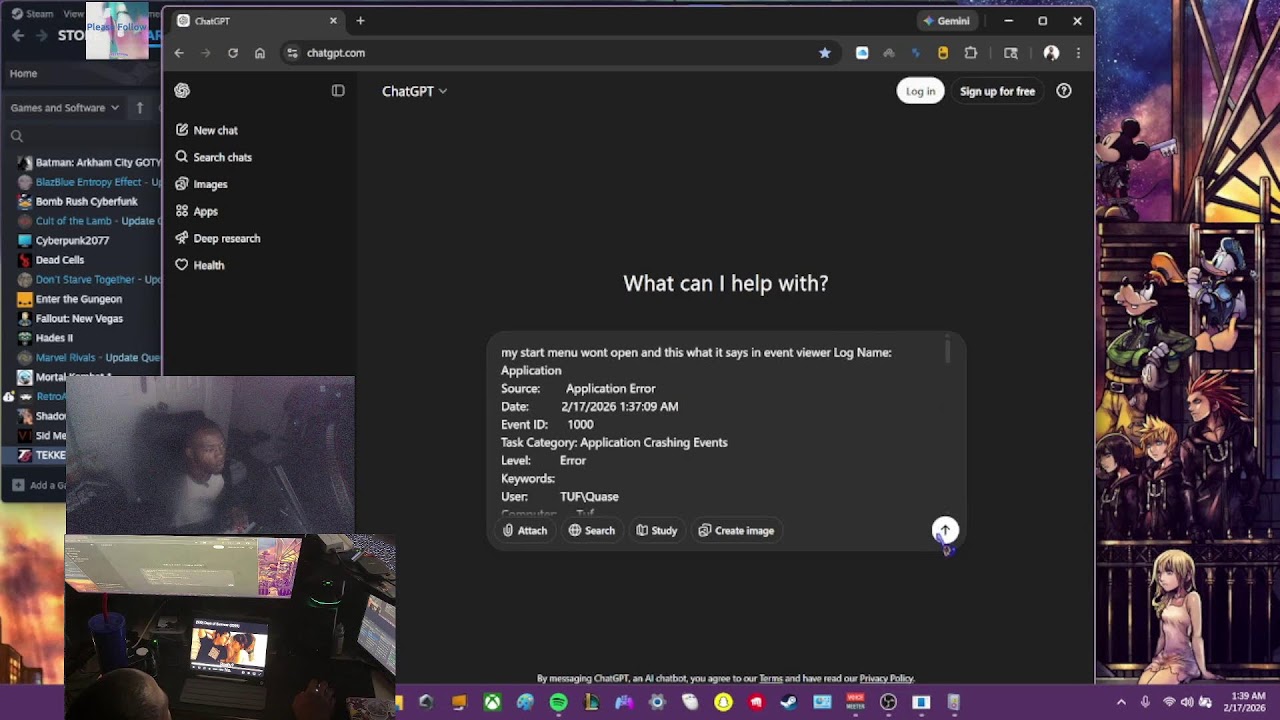1280x720 pixels.
Task: Go to the Chrome home page
Action: click(260, 53)
